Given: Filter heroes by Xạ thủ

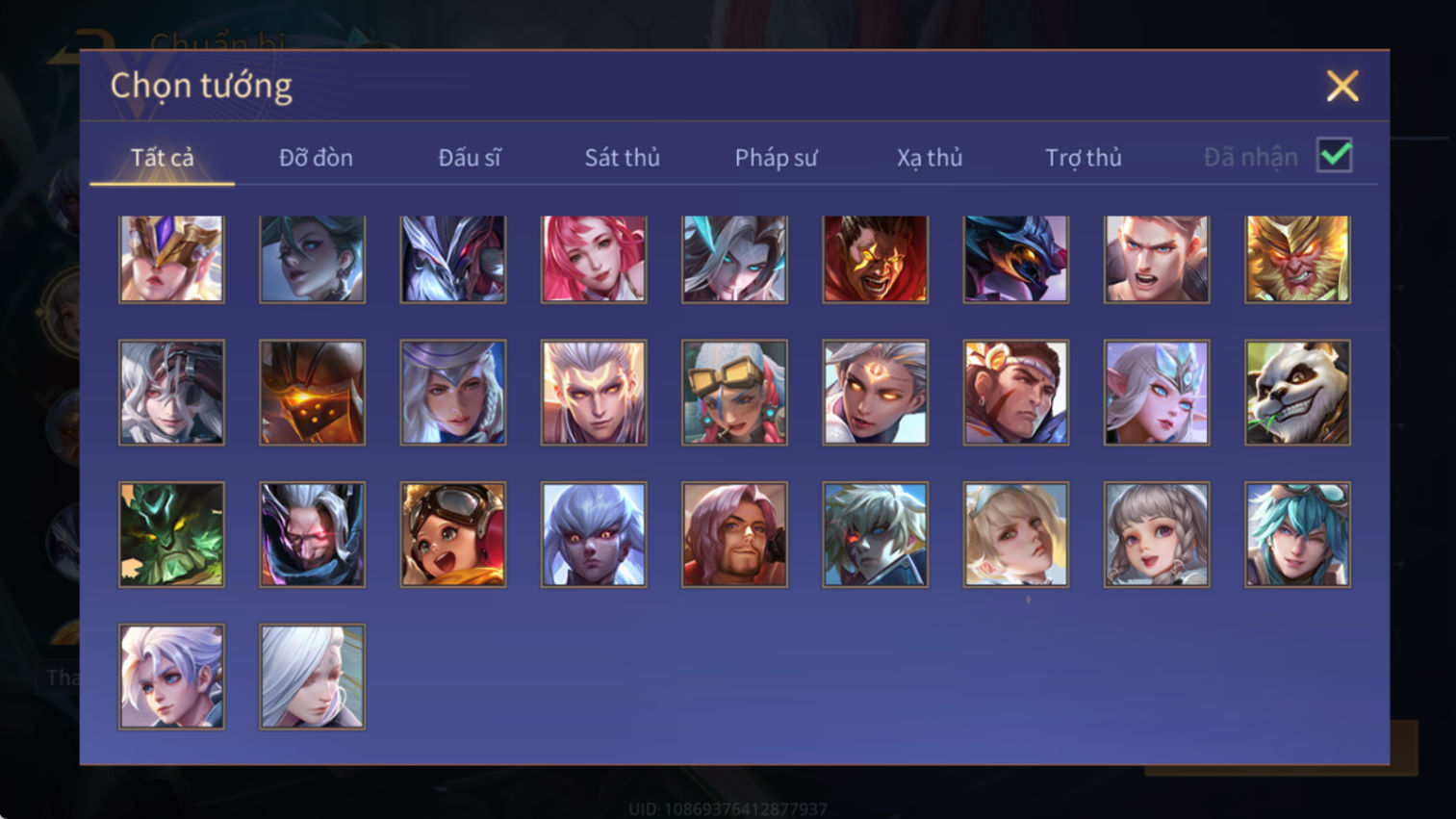Looking at the screenshot, I should click(x=930, y=158).
